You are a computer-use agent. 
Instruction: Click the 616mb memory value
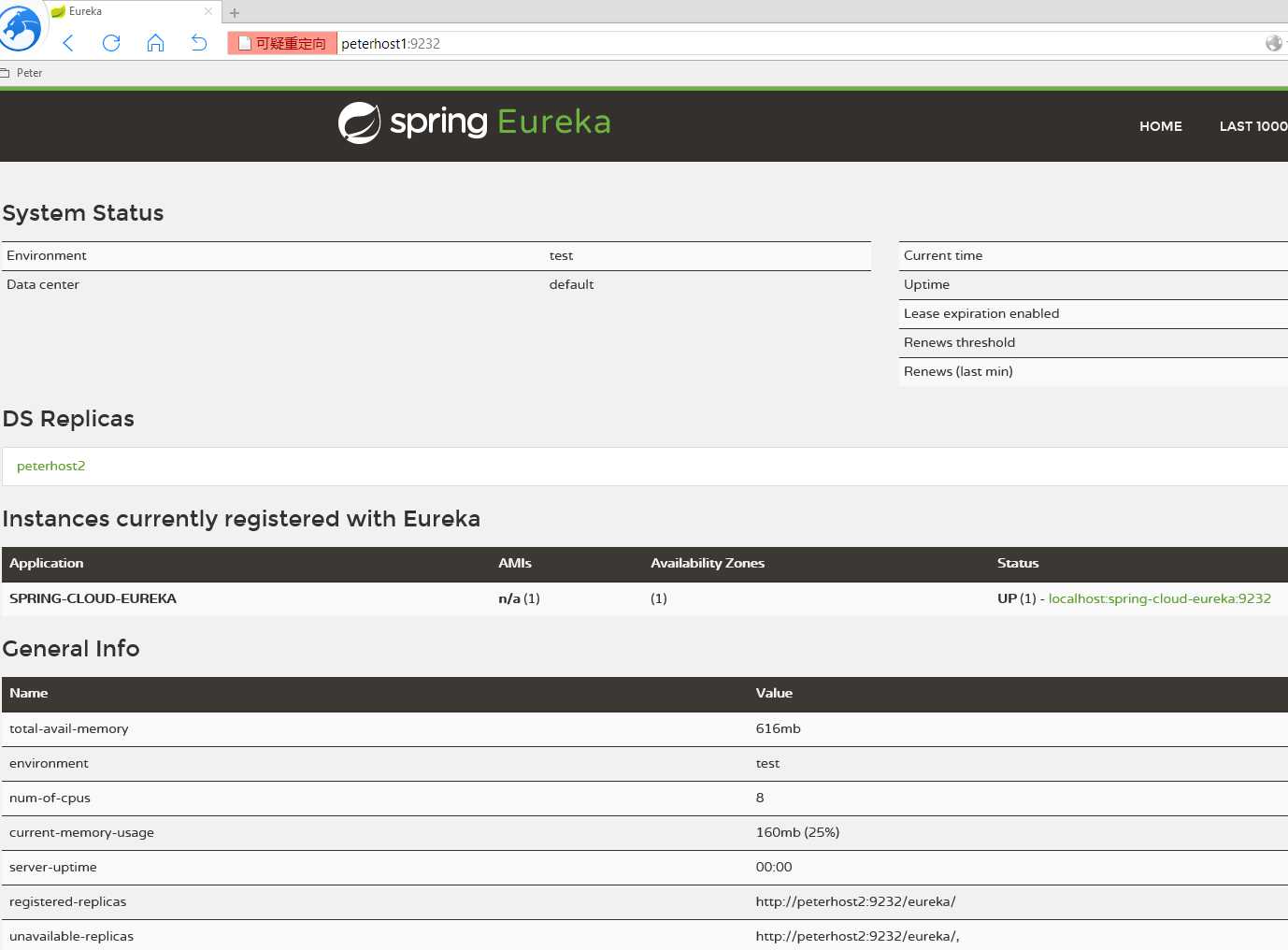coord(779,728)
